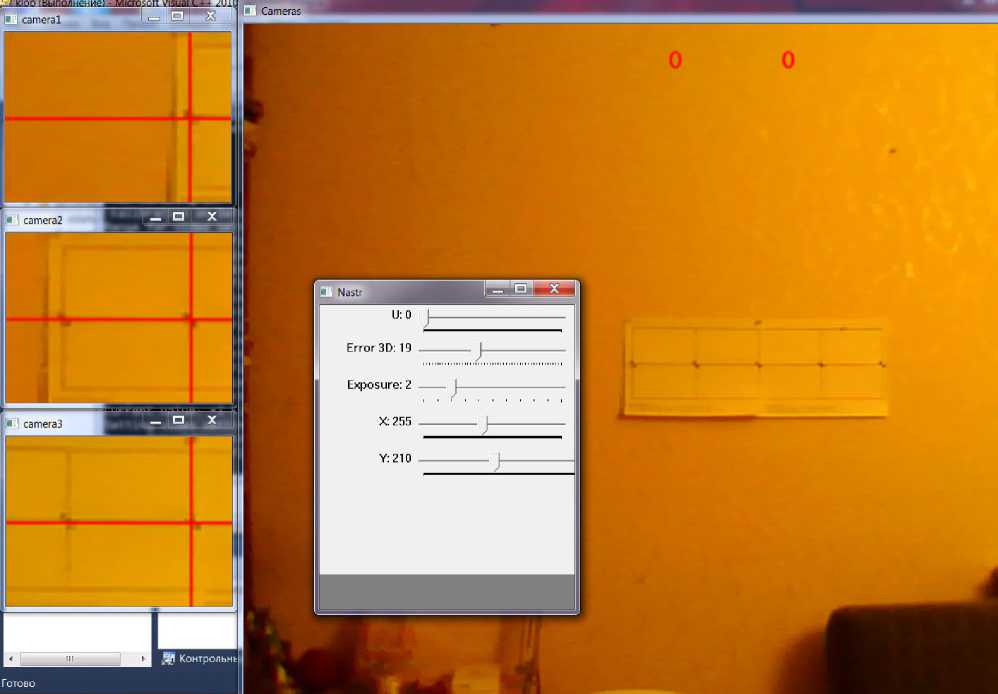The image size is (998, 694).
Task: Click the Exposure slider thumb
Action: [x=454, y=387]
